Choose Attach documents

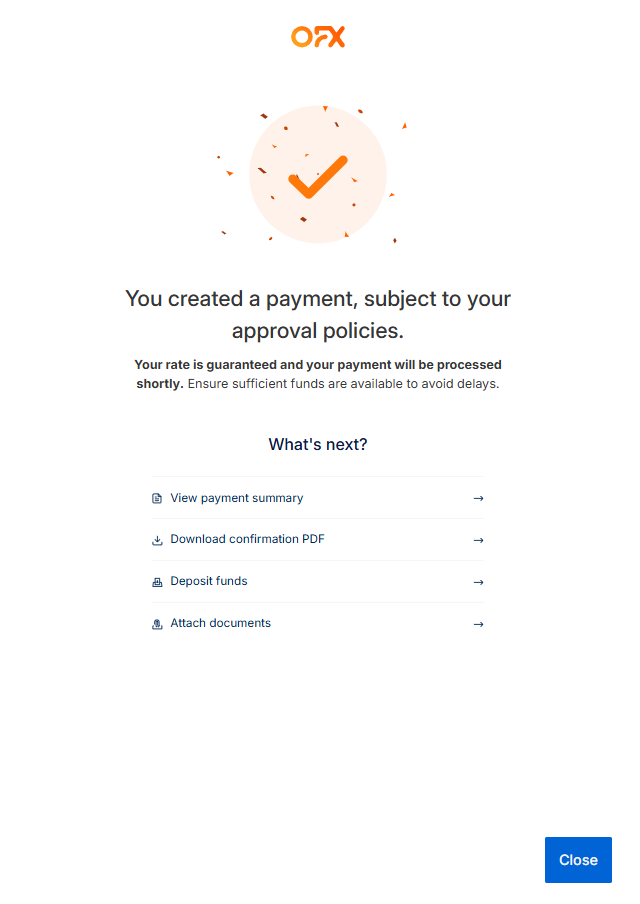pyautogui.click(x=220, y=623)
